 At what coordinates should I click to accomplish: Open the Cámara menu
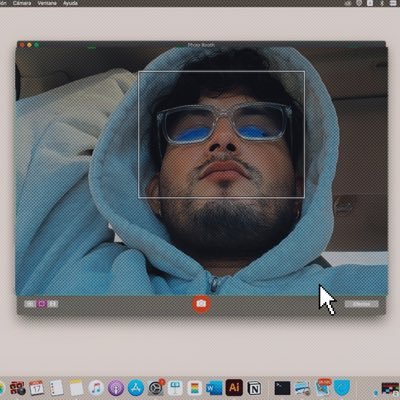[x=22, y=3]
